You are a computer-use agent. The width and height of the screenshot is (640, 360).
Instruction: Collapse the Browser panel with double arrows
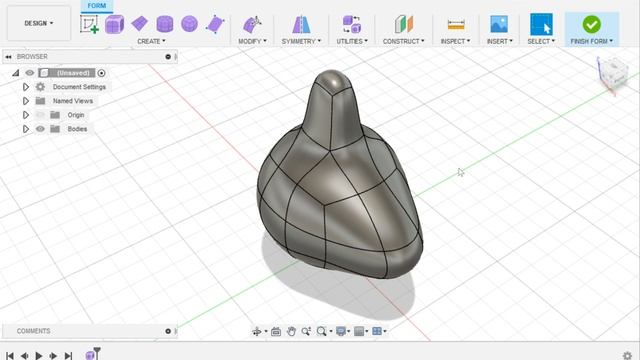tap(8, 57)
